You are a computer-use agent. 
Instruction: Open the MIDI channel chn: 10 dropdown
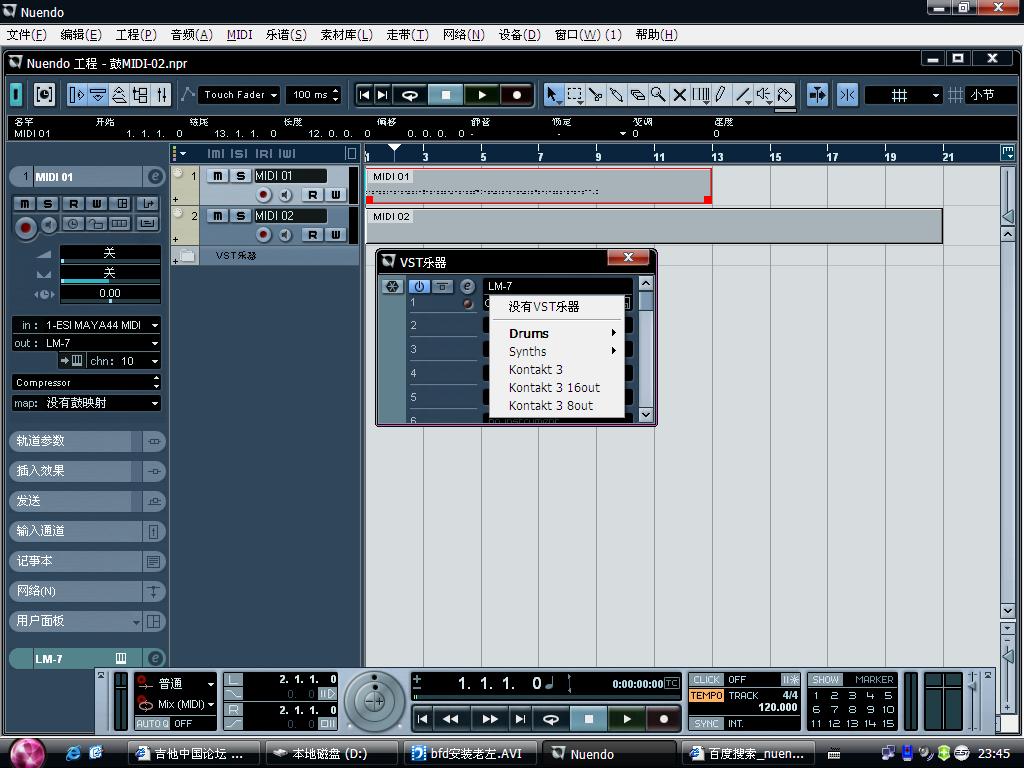click(124, 360)
